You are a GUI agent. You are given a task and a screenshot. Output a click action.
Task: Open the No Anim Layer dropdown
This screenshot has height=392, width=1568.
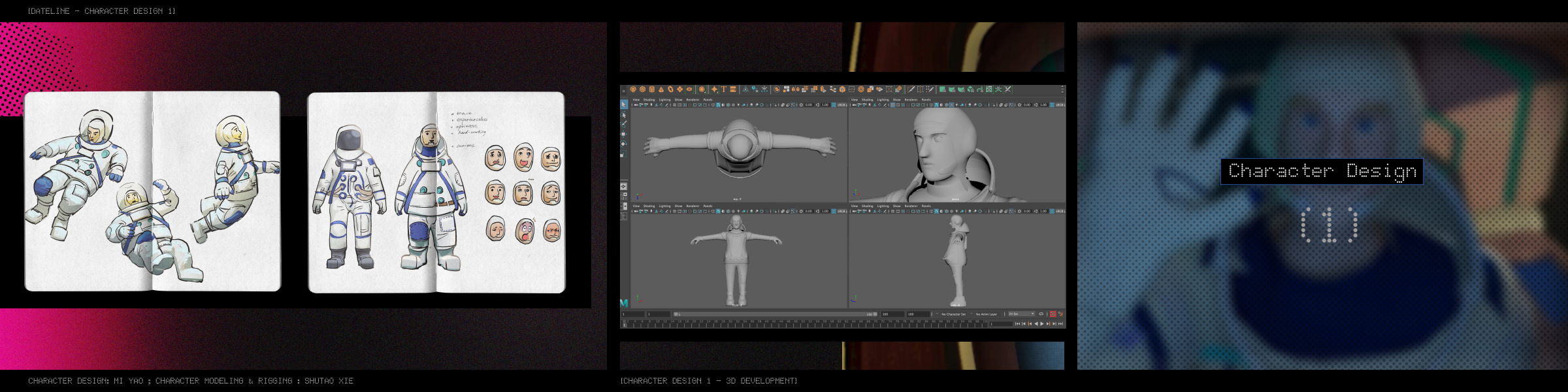tap(987, 314)
